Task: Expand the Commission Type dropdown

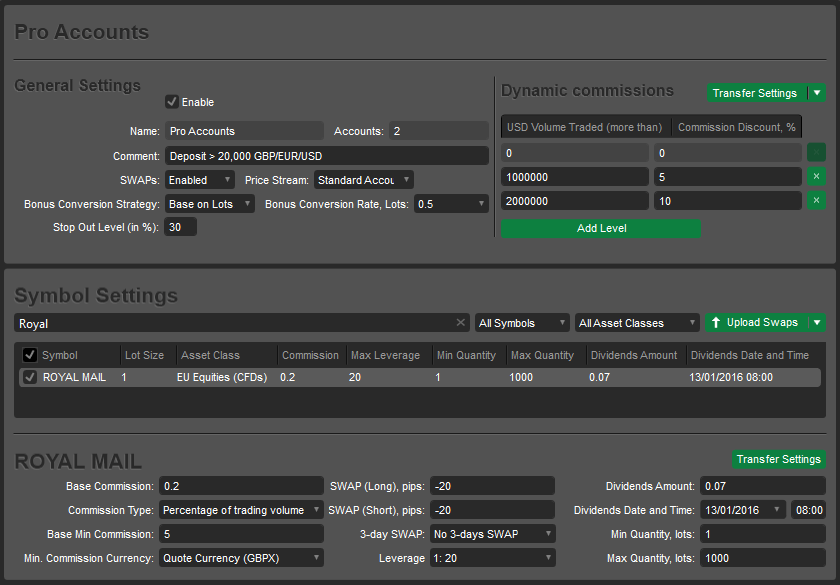Action: coord(242,510)
